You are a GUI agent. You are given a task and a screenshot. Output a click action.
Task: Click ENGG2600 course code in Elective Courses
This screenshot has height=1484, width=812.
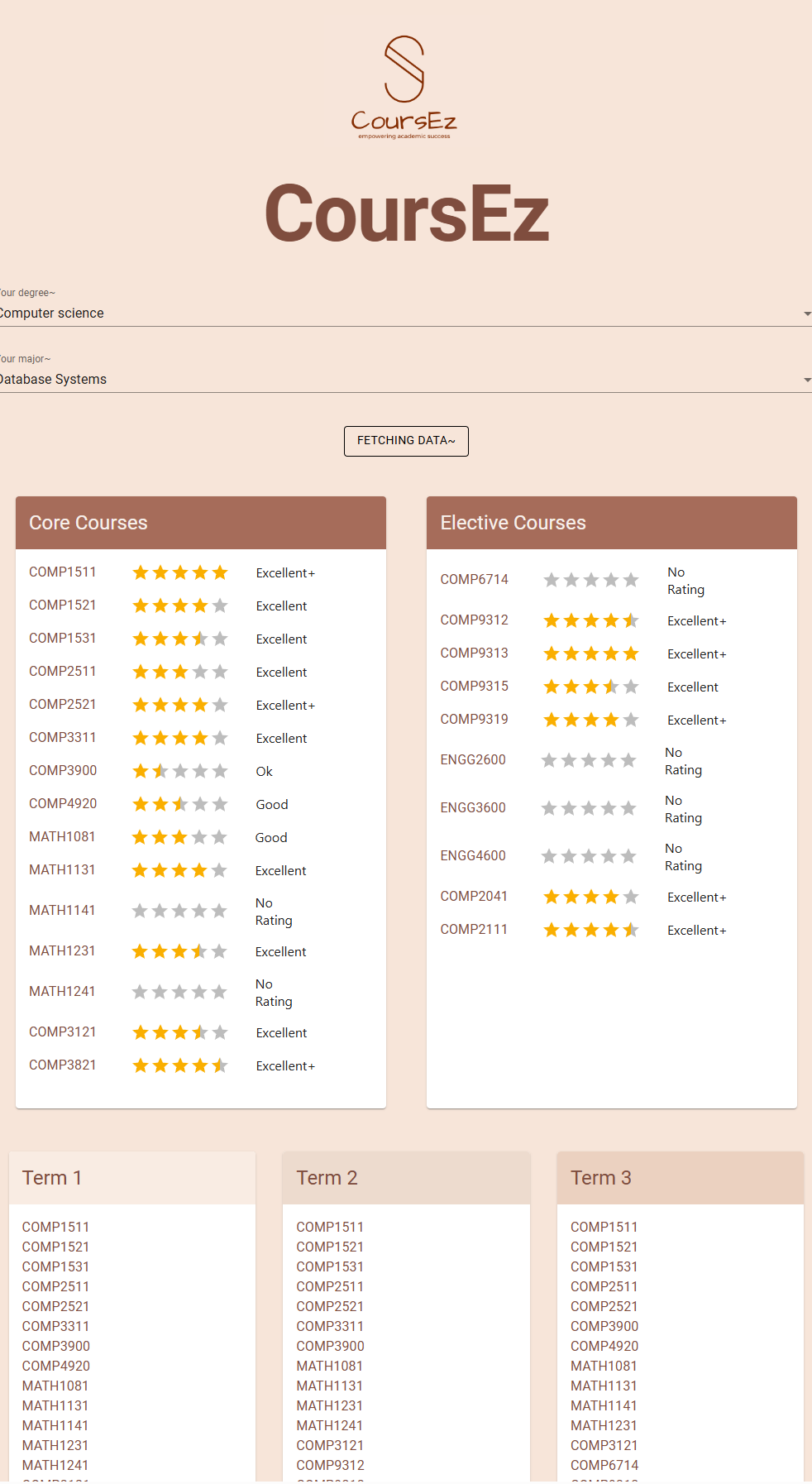click(473, 760)
